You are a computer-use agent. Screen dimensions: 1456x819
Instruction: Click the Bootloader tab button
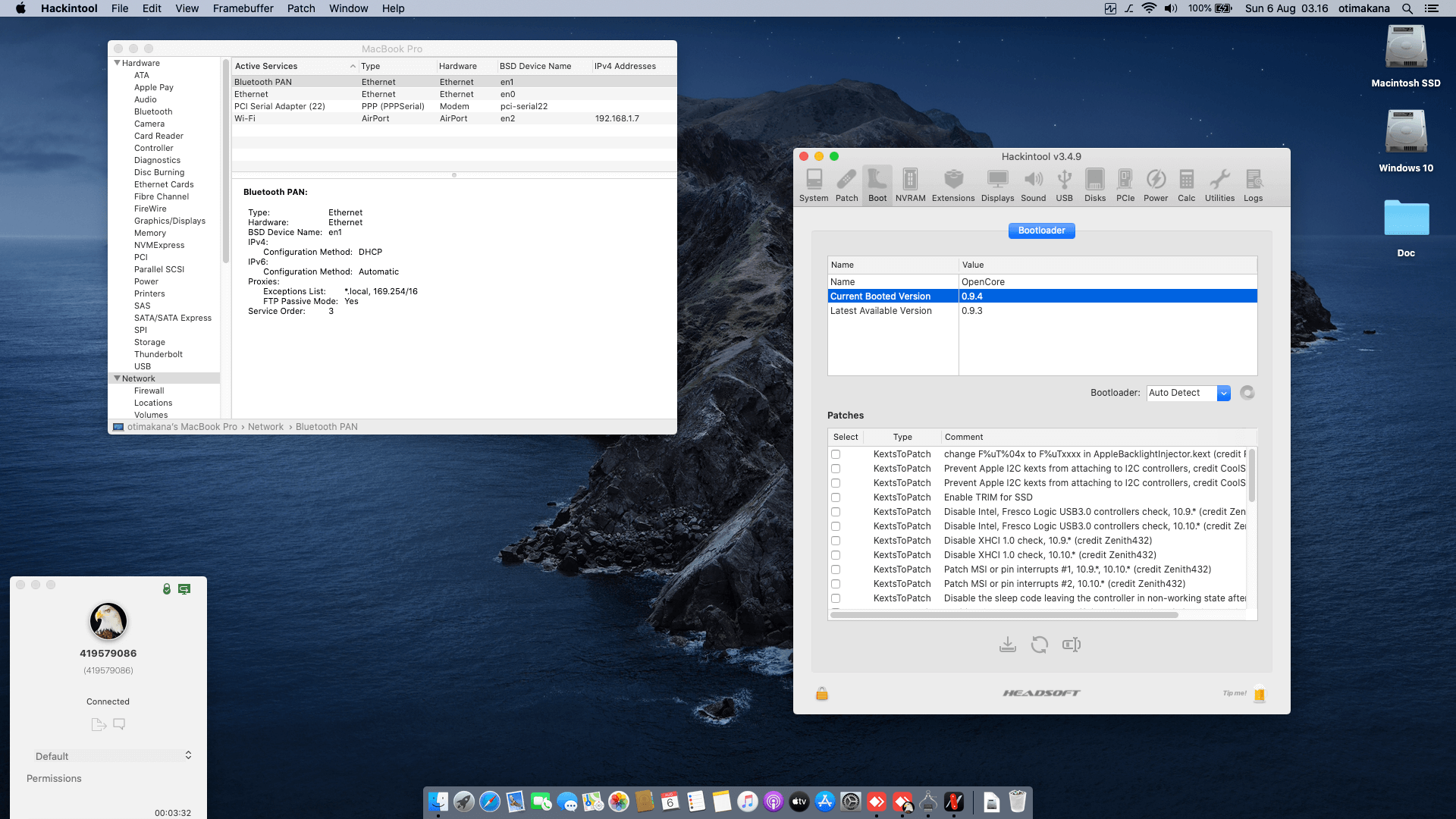point(1041,231)
